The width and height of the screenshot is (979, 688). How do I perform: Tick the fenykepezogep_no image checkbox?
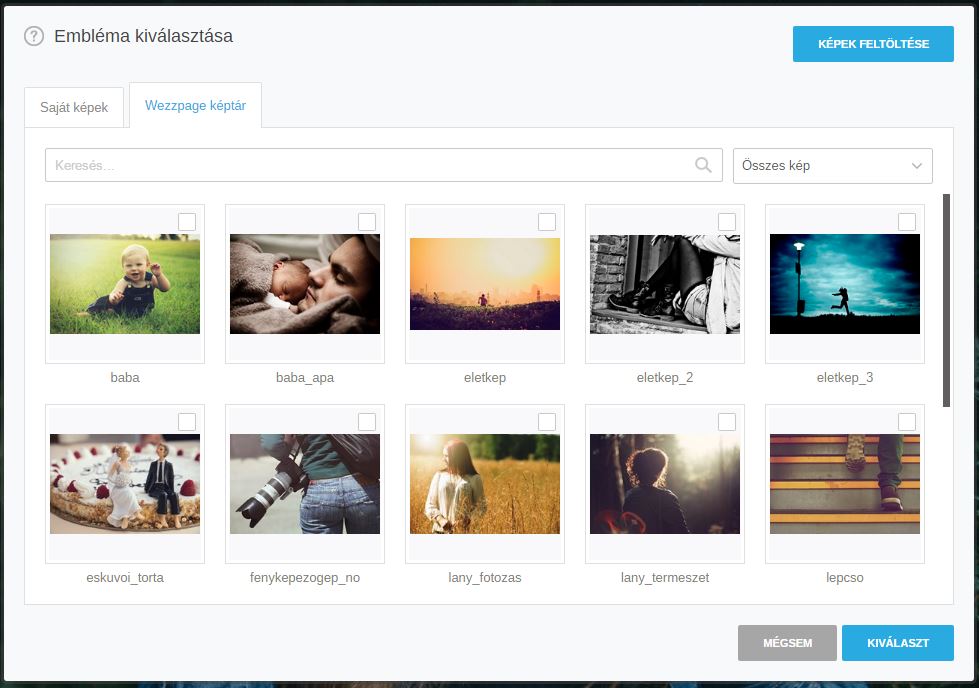(367, 421)
